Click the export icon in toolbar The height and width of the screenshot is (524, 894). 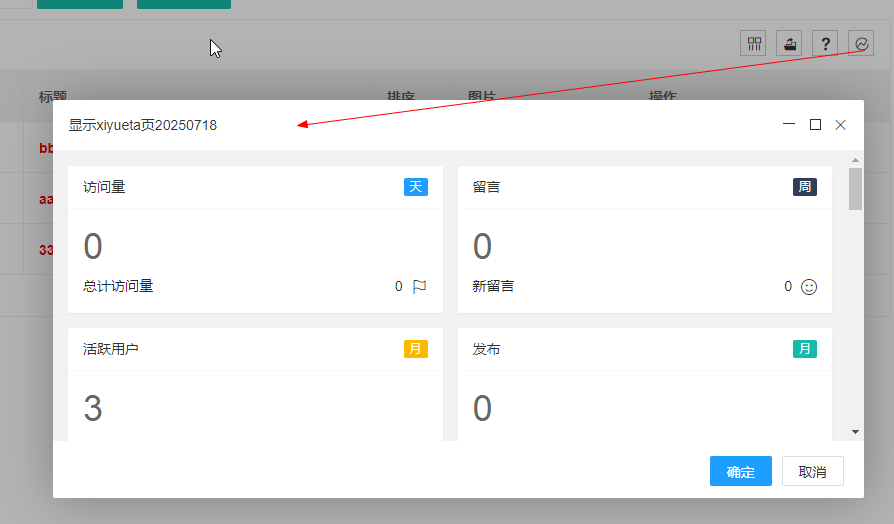(x=790, y=43)
